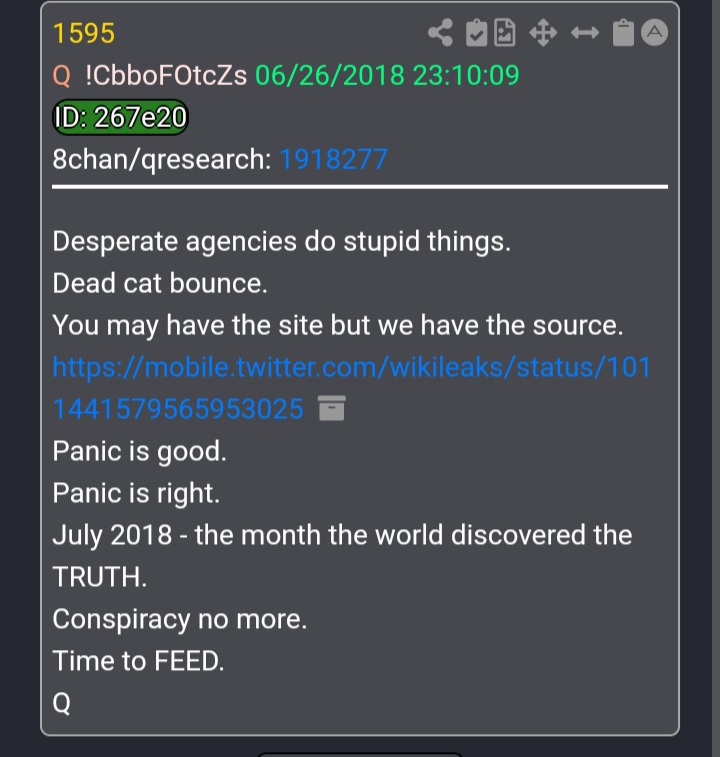Click the tripcode !CbboFOtcZs

pos(166,75)
